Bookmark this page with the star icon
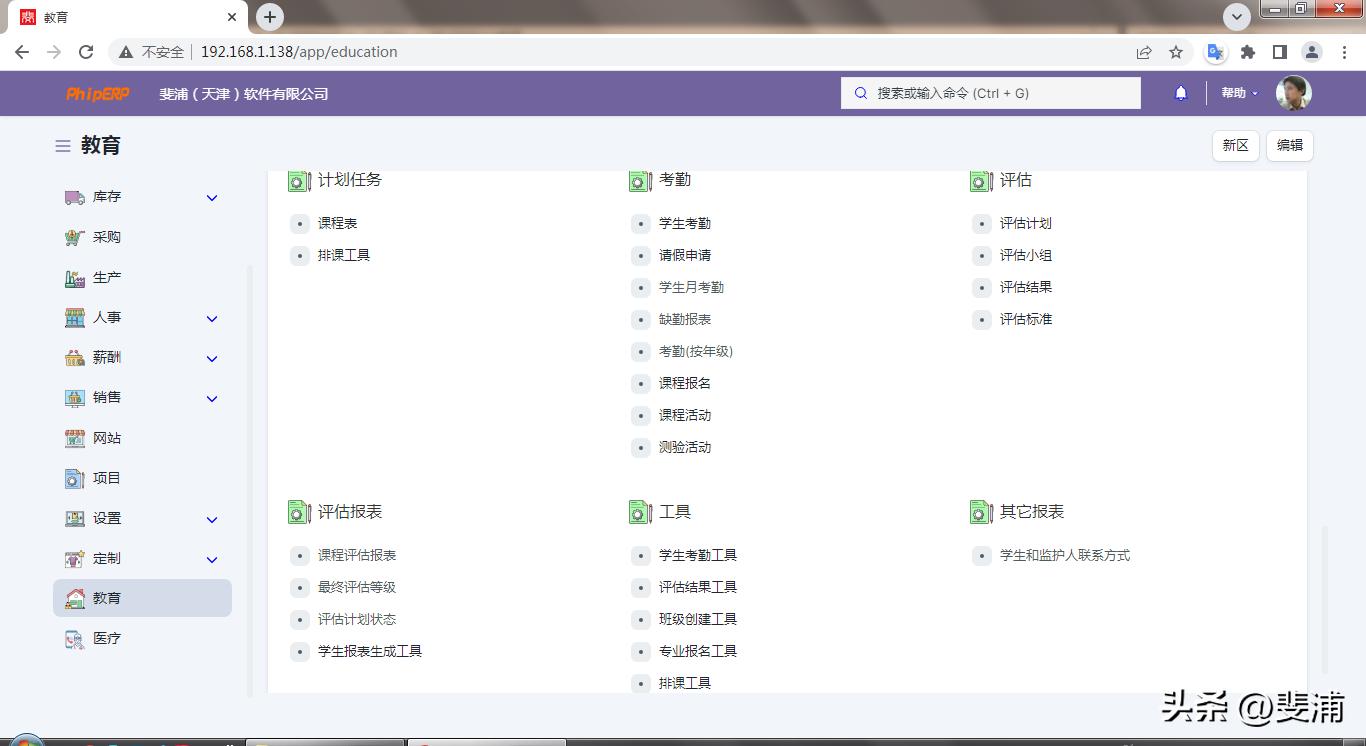The width and height of the screenshot is (1366, 746). 1176,52
